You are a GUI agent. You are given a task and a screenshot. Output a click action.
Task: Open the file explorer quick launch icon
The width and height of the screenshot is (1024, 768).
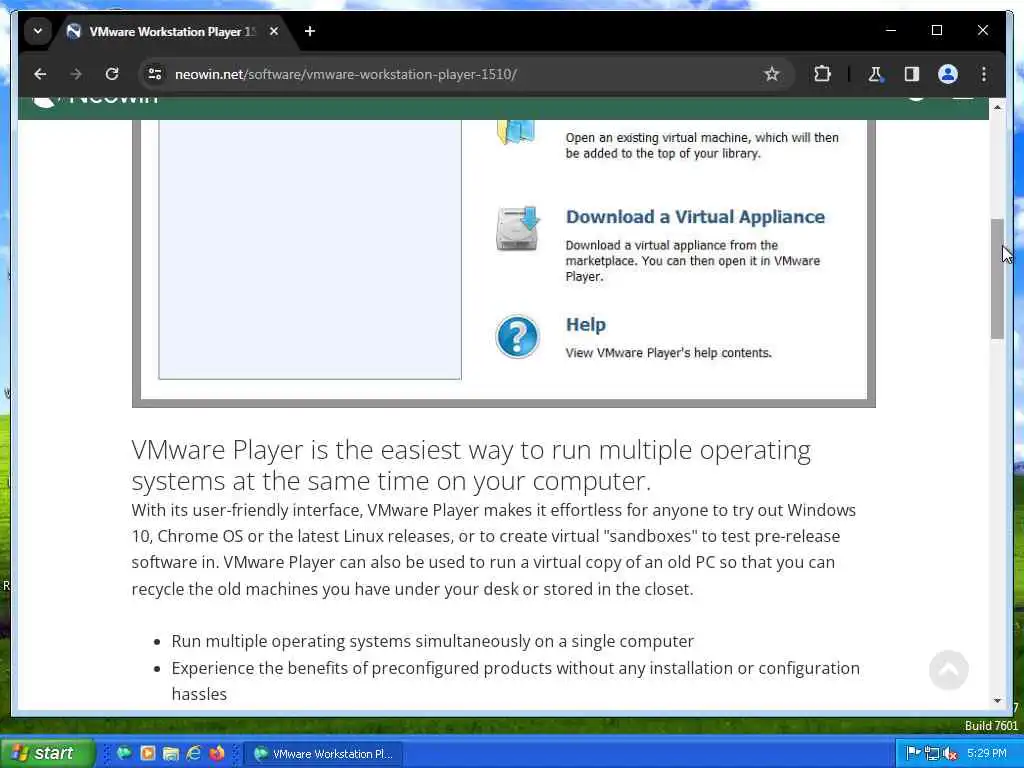[x=171, y=754]
